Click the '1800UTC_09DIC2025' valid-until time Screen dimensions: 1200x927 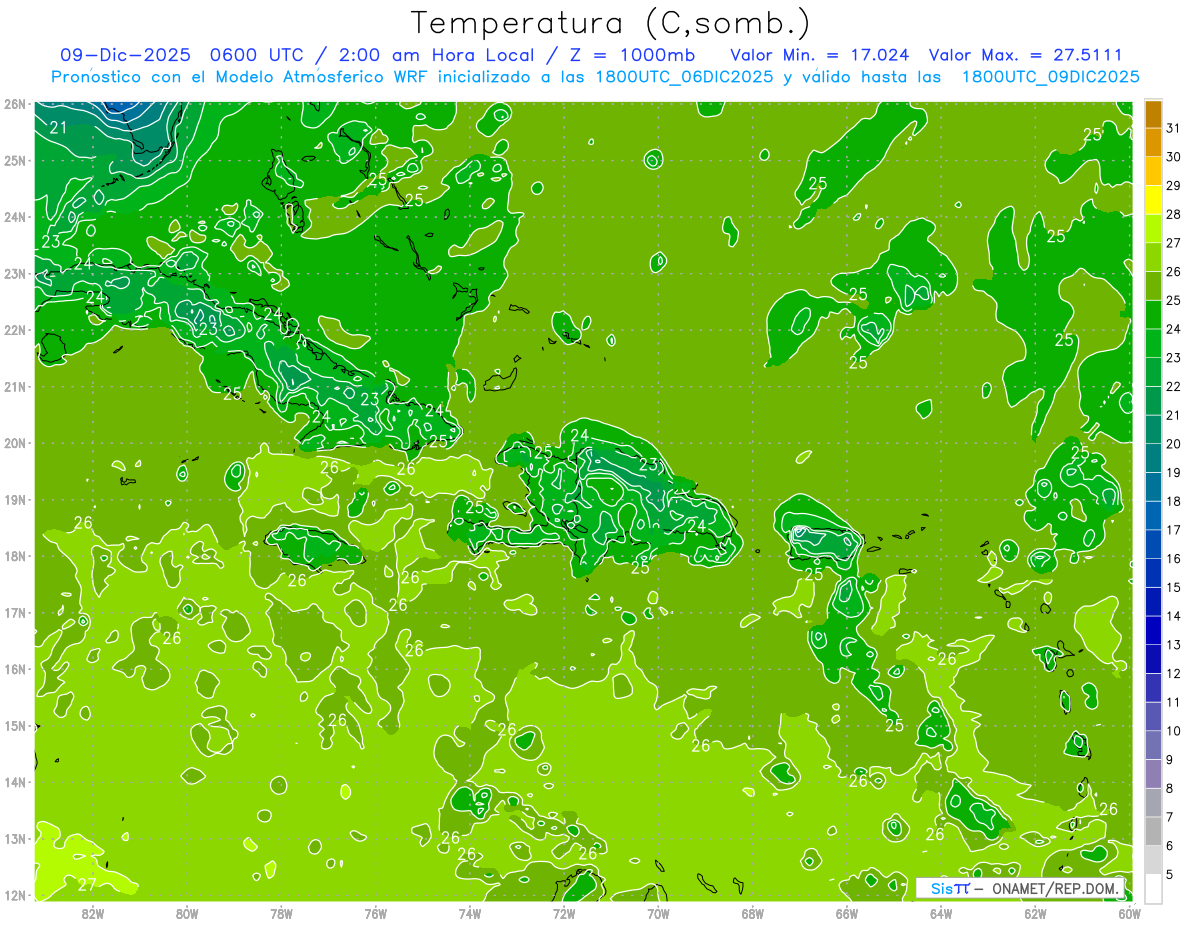pos(1051,76)
